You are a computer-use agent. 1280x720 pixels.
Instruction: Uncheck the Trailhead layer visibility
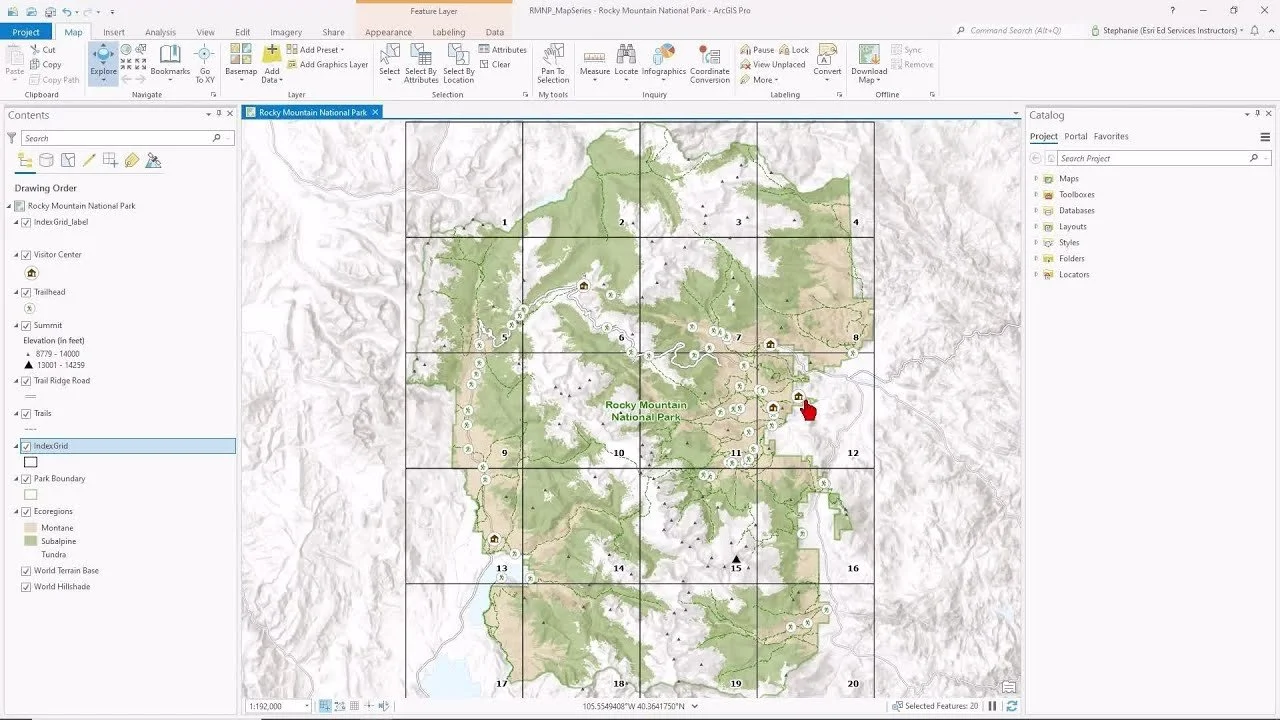pyautogui.click(x=27, y=291)
